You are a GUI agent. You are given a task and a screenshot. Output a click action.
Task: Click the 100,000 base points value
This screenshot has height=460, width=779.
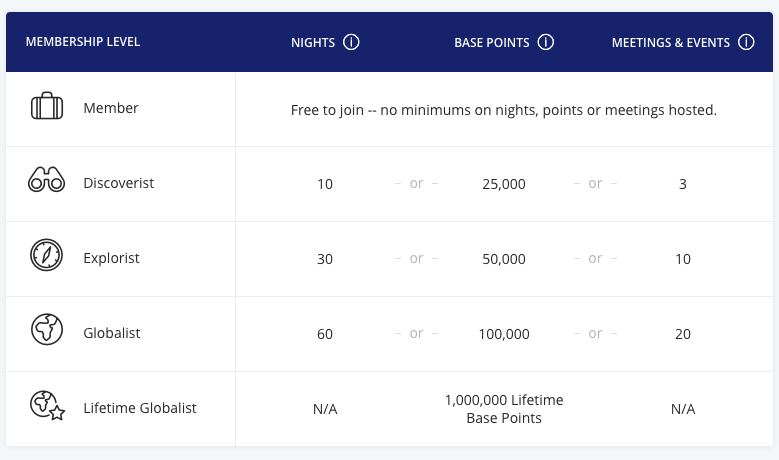(x=504, y=334)
